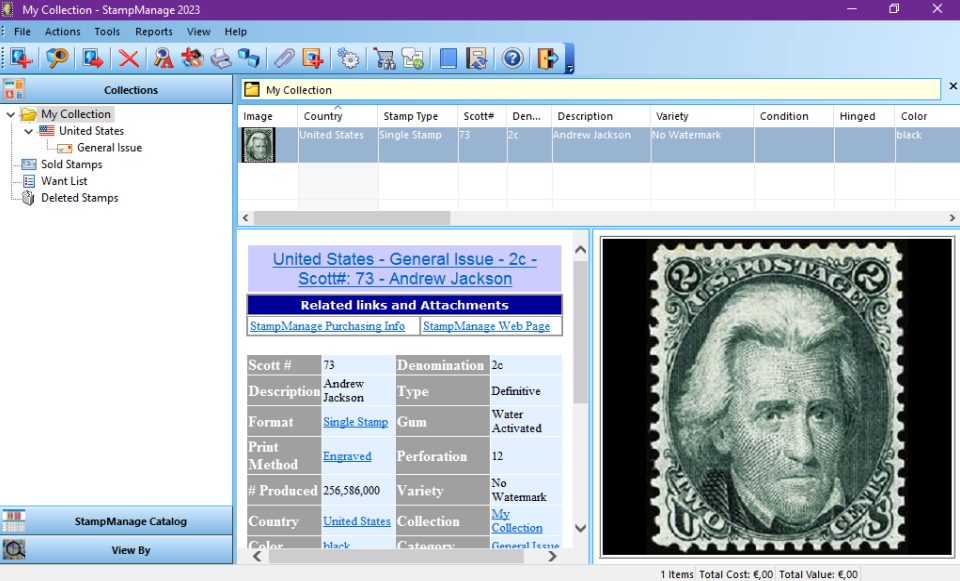Click the My Collection link in details

[x=517, y=521]
